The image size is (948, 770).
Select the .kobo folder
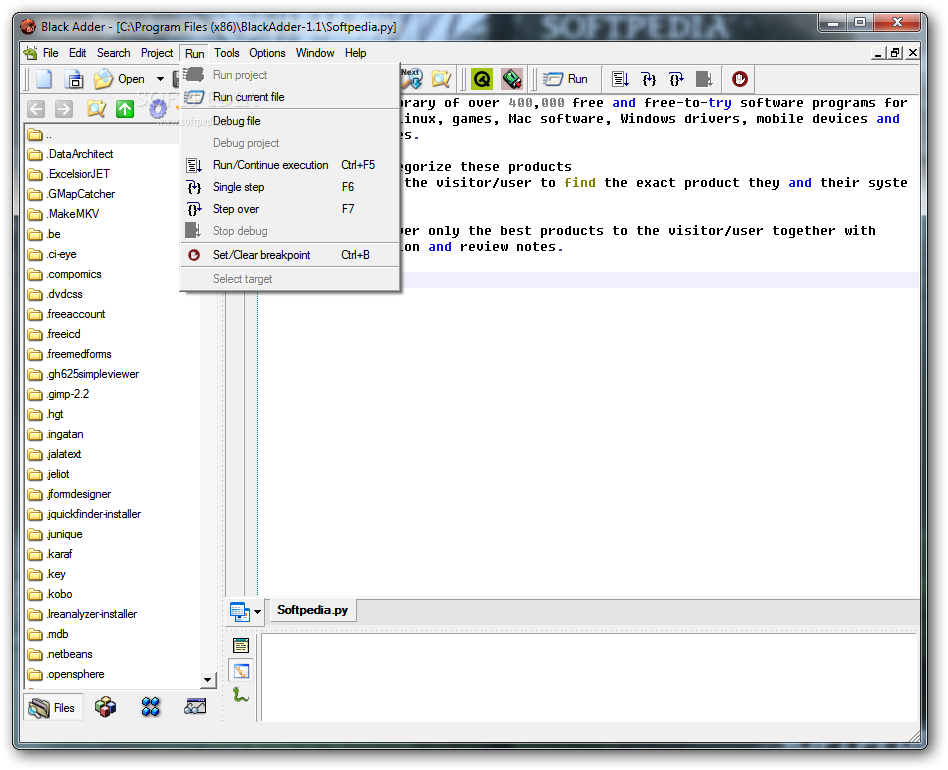click(50, 594)
